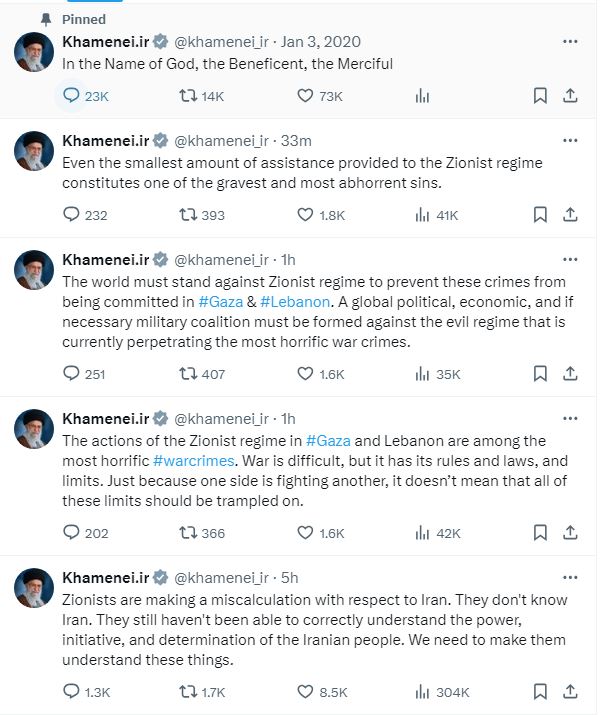The image size is (604, 715).
Task: View analytics showing 35K views
Action: [x=423, y=374]
